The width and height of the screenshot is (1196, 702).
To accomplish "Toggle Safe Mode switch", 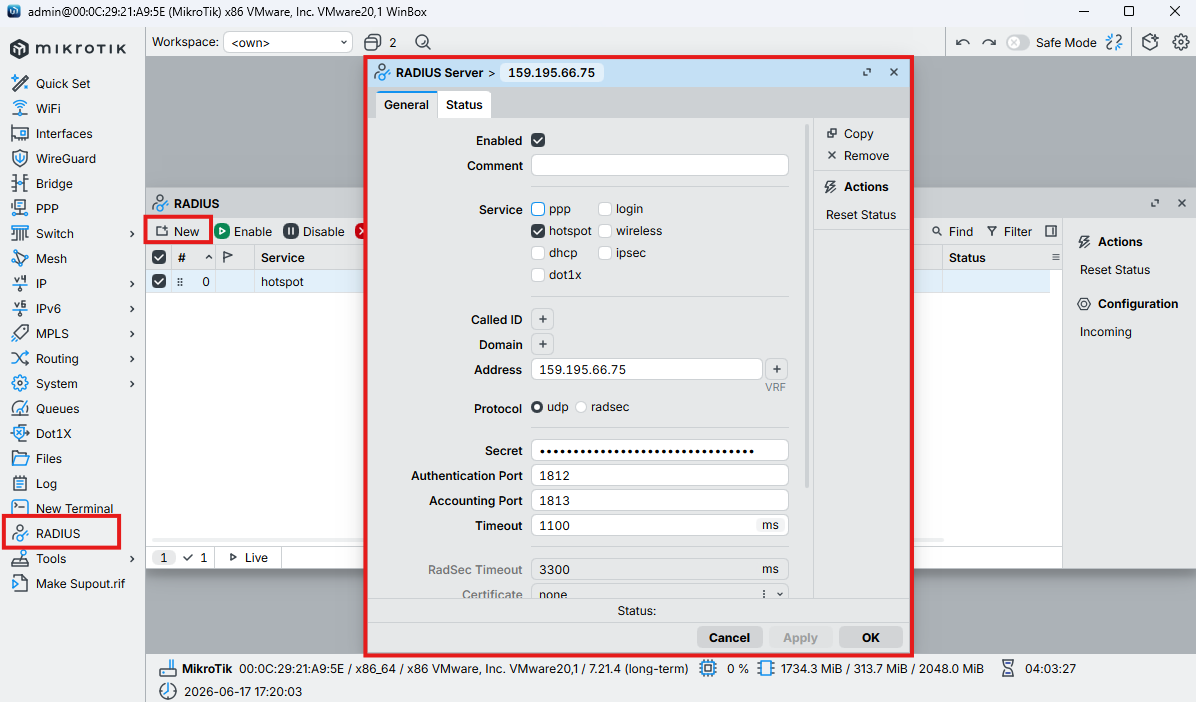I will [1018, 43].
